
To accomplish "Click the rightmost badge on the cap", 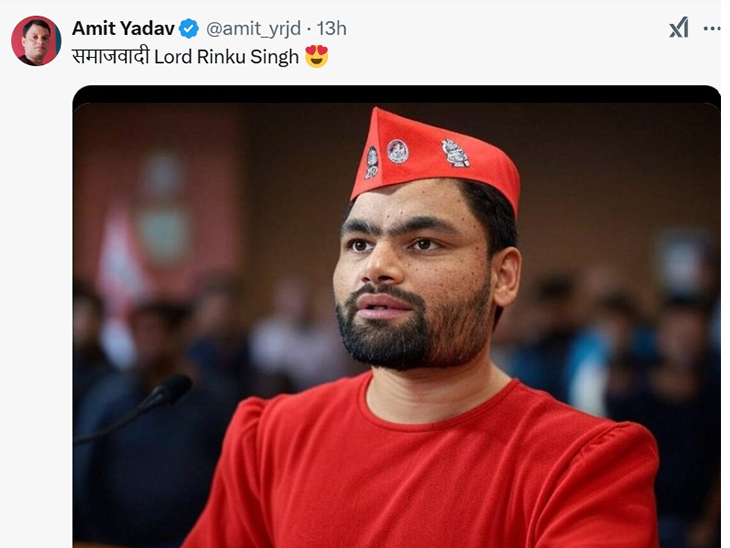I will [455, 153].
